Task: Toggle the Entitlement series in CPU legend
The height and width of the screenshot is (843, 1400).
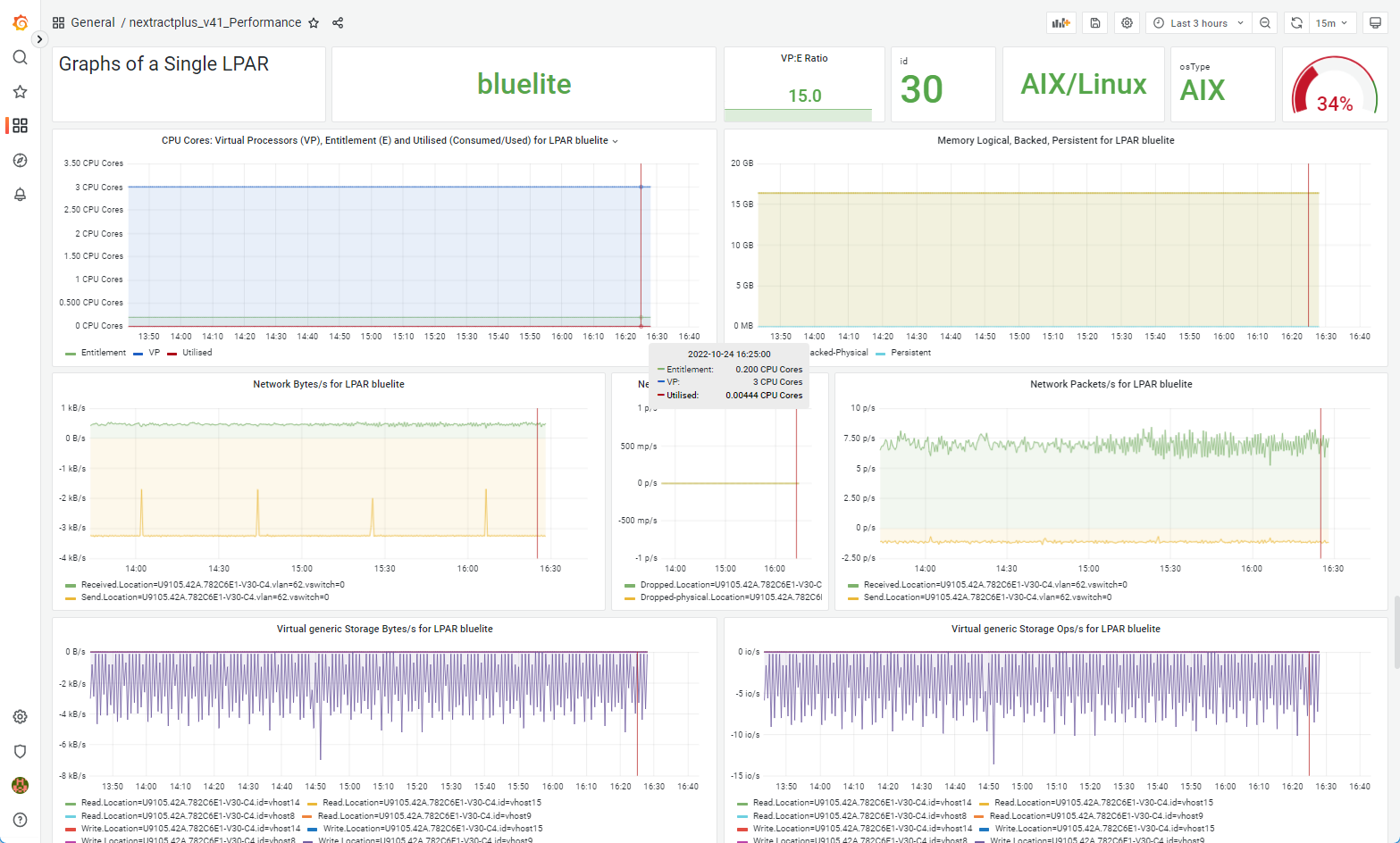Action: [x=104, y=353]
